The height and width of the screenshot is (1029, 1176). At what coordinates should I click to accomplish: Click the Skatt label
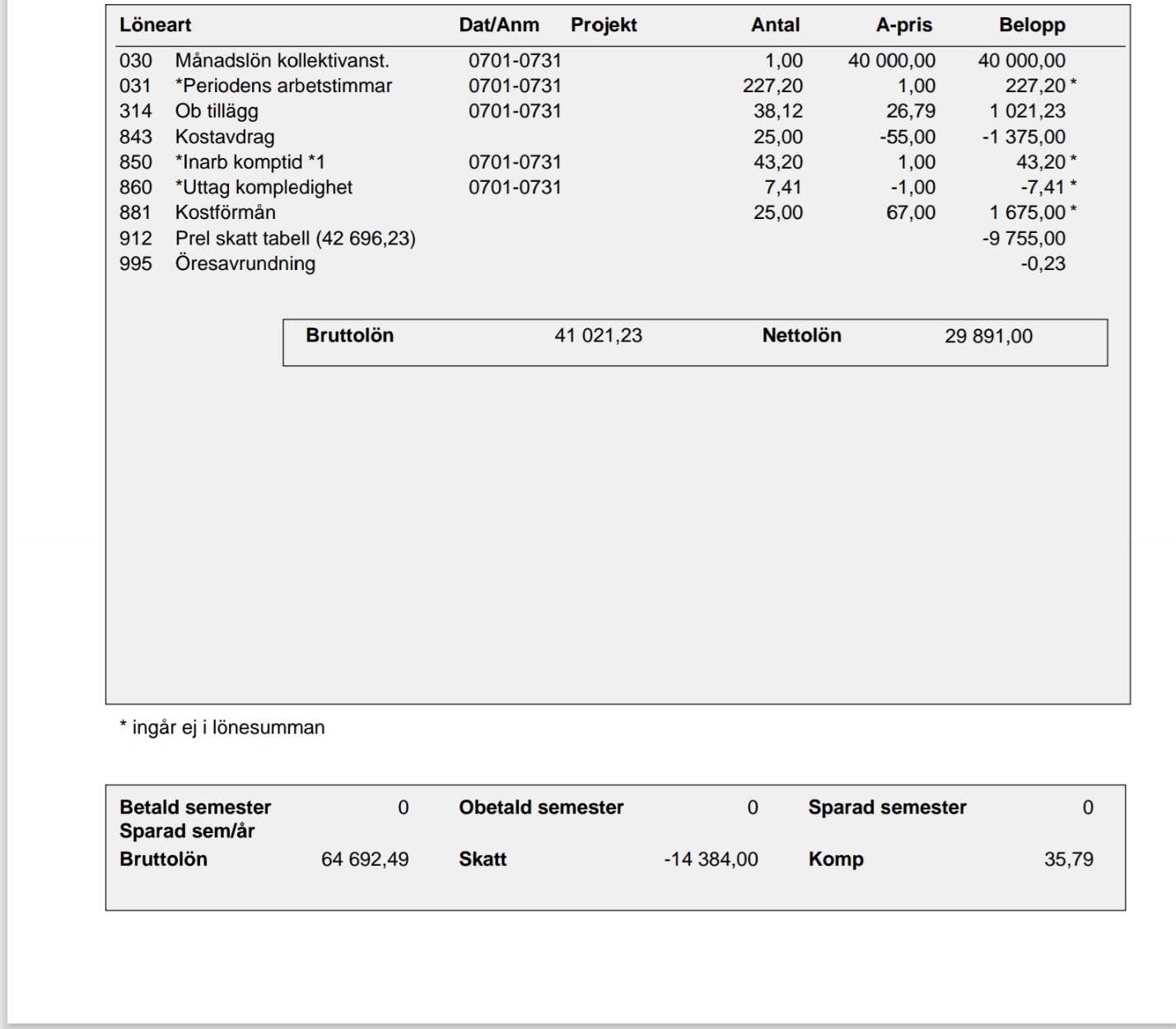coord(483,859)
